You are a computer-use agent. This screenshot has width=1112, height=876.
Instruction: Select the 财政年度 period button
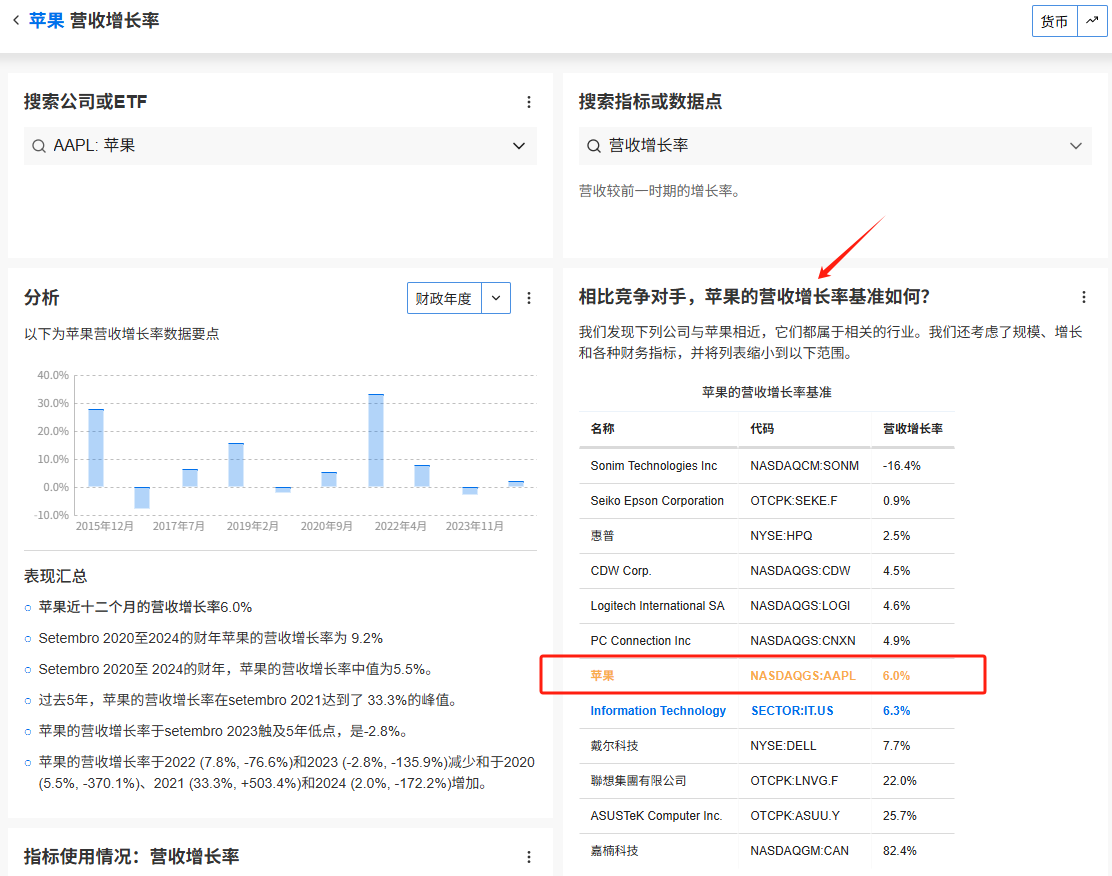click(444, 299)
